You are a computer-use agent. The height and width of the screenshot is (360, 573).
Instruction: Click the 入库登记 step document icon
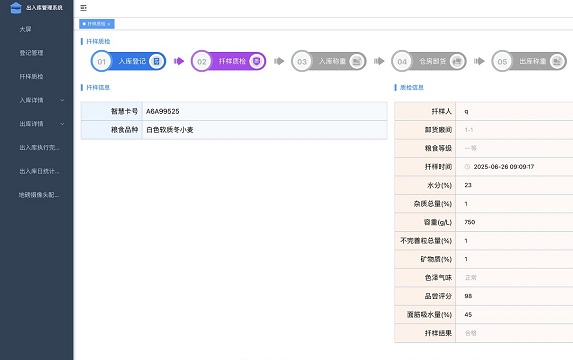pos(156,61)
